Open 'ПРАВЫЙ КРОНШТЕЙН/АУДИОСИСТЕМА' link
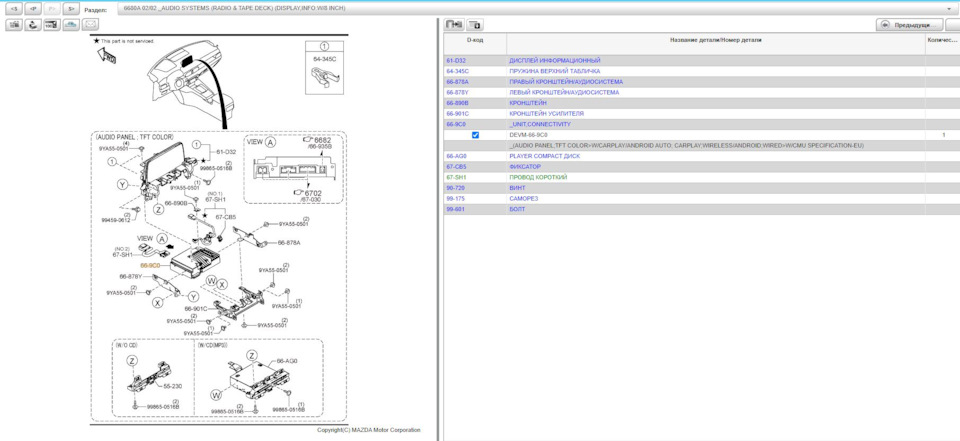 tap(566, 81)
